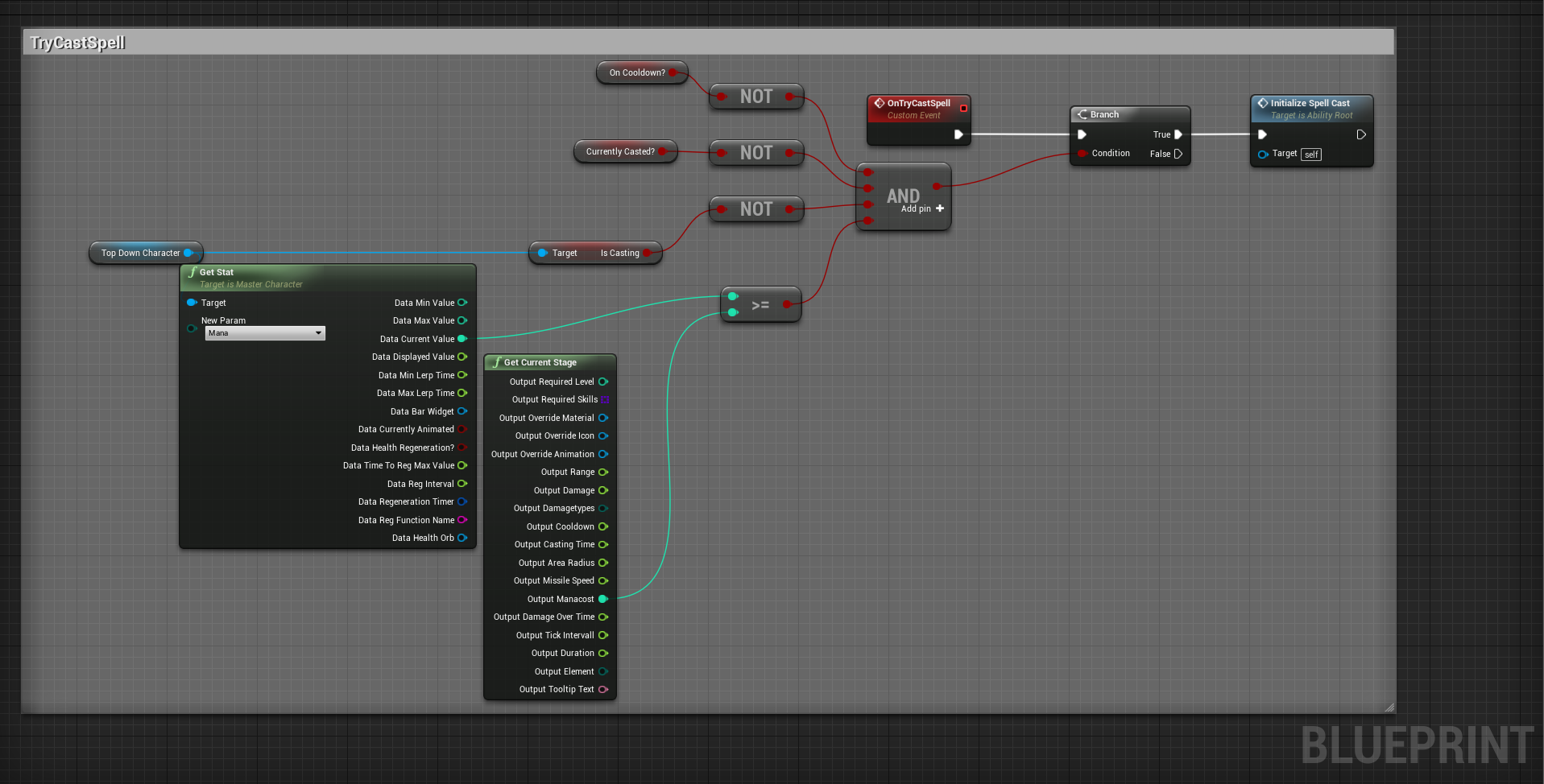This screenshot has height=784, width=1544.
Task: Click the Branch True execution pin
Action: click(x=1178, y=134)
